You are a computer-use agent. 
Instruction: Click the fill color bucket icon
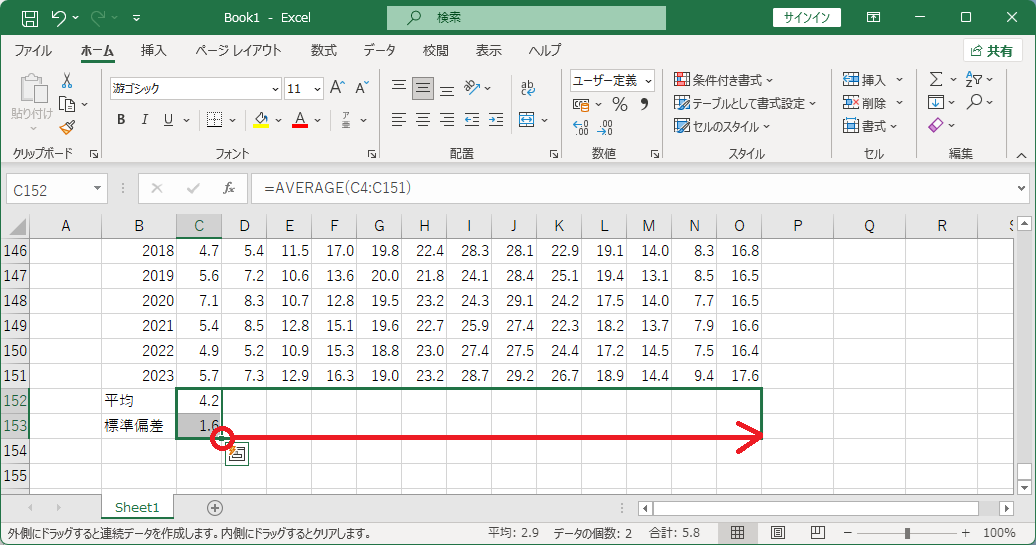261,120
